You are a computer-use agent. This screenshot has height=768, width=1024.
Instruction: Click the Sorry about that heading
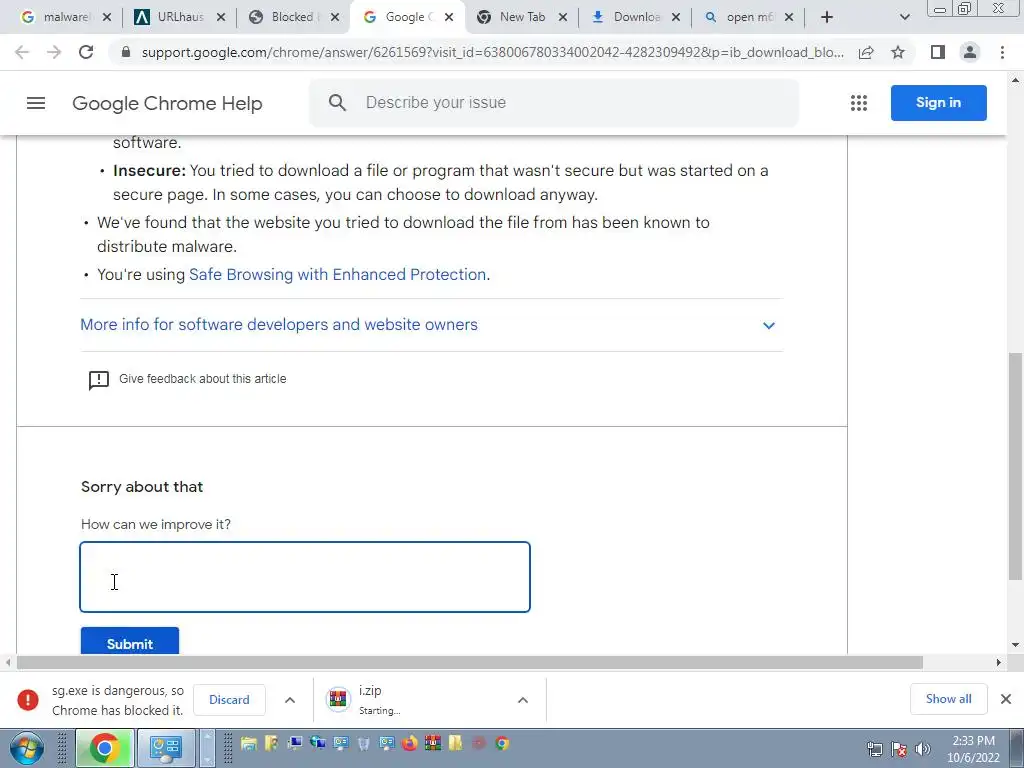pos(142,487)
